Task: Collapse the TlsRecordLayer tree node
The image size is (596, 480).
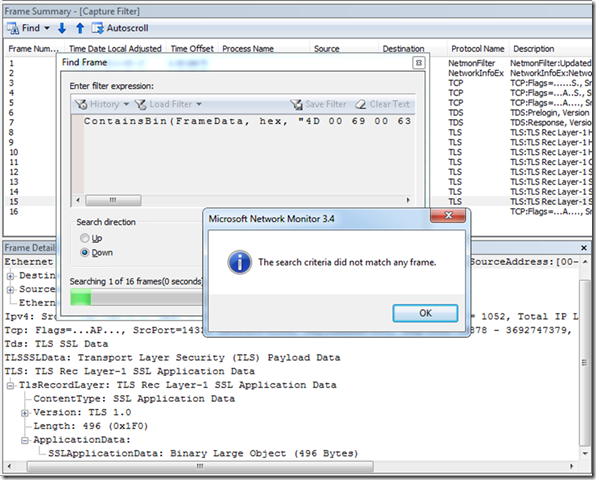Action: point(10,386)
